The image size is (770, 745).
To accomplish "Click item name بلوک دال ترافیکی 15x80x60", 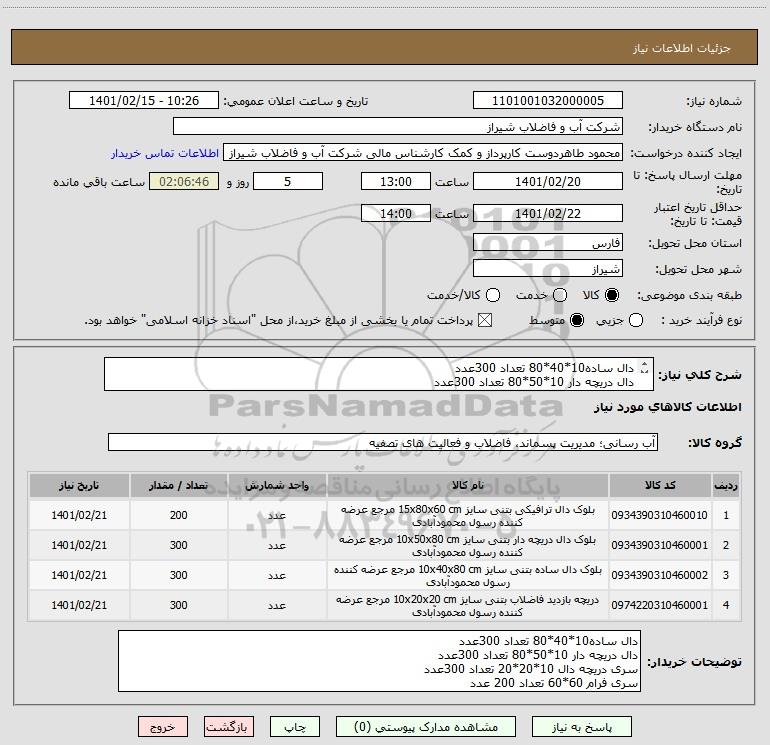I will (468, 516).
